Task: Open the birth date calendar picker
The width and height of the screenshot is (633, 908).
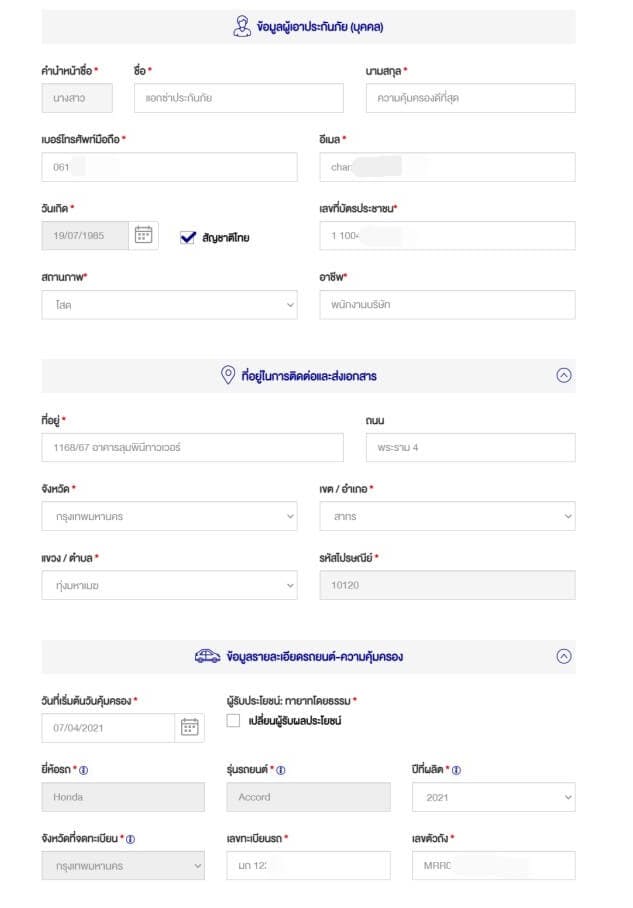Action: [144, 235]
